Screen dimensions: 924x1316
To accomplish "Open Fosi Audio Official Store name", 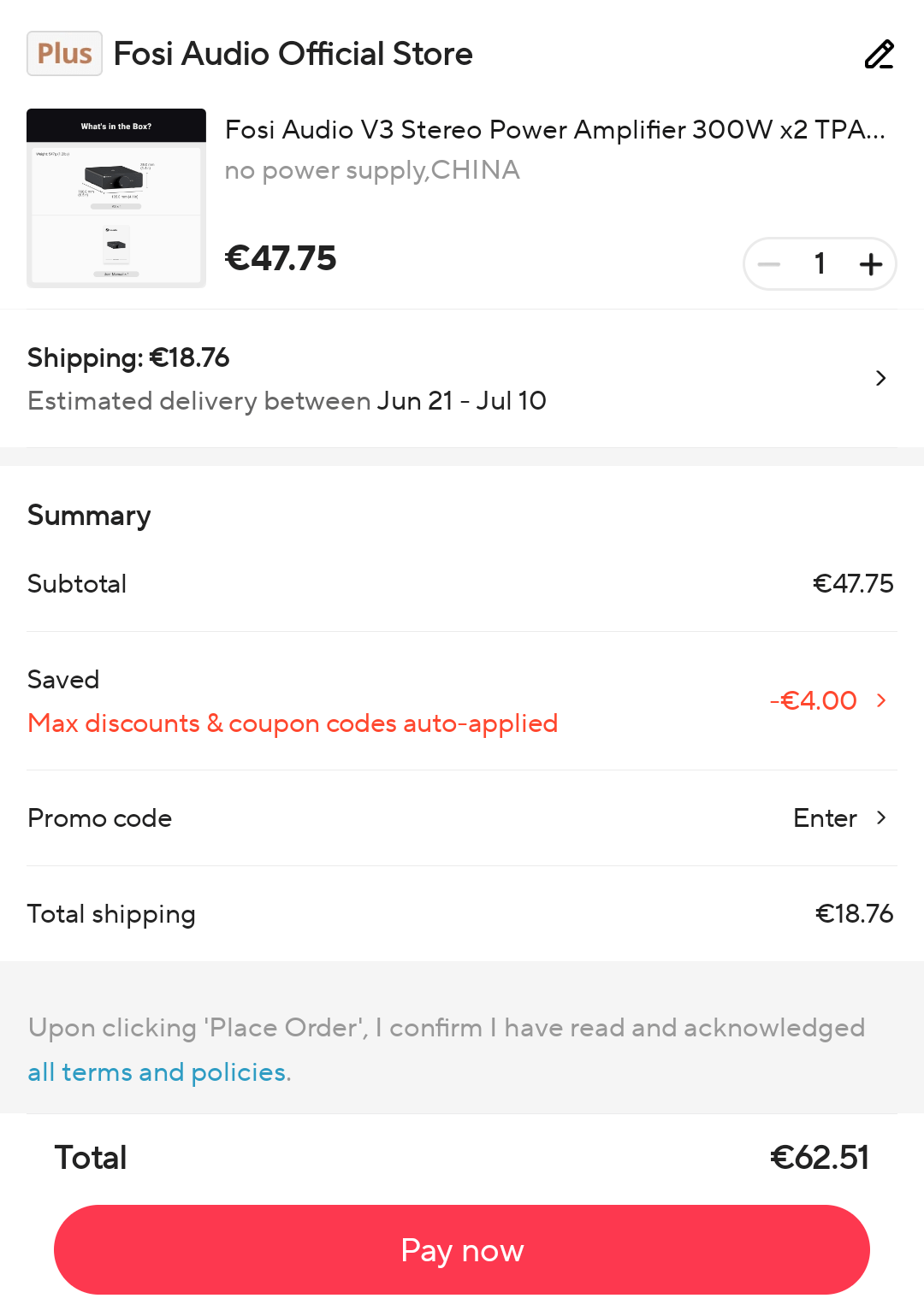I will click(293, 54).
